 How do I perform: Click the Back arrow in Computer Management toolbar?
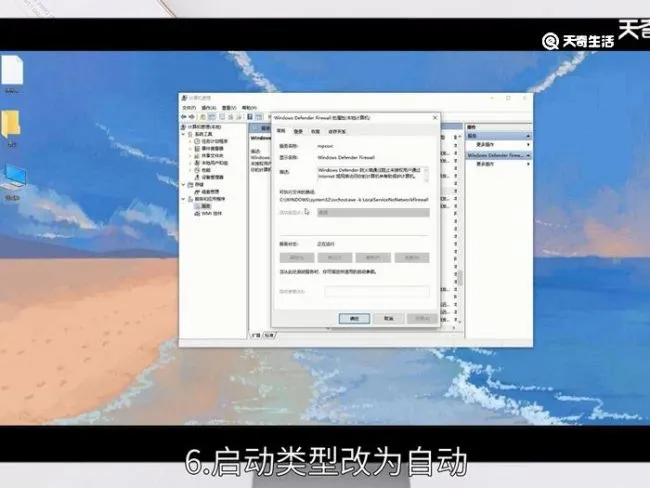coord(184,117)
